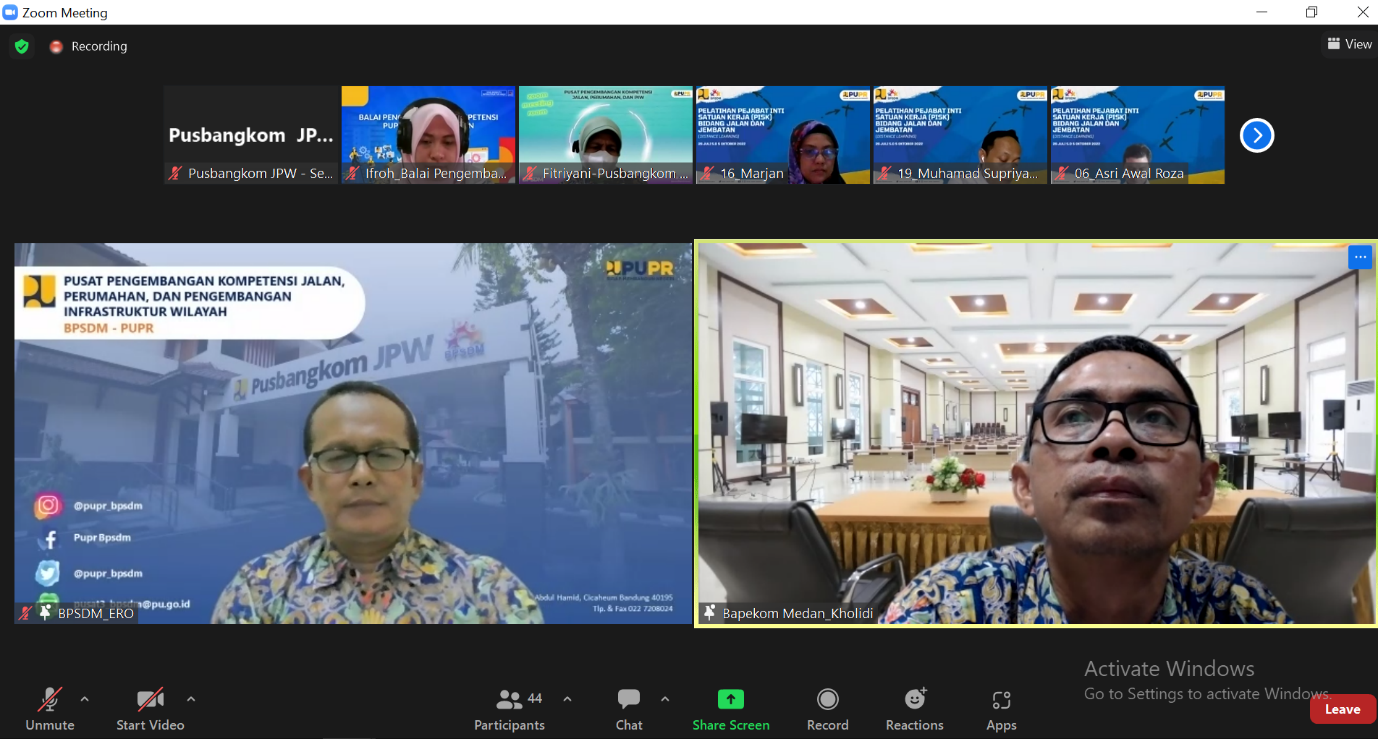Viewport: 1378px width, 739px height.
Task: Click the green security shield icon
Action: (x=20, y=46)
